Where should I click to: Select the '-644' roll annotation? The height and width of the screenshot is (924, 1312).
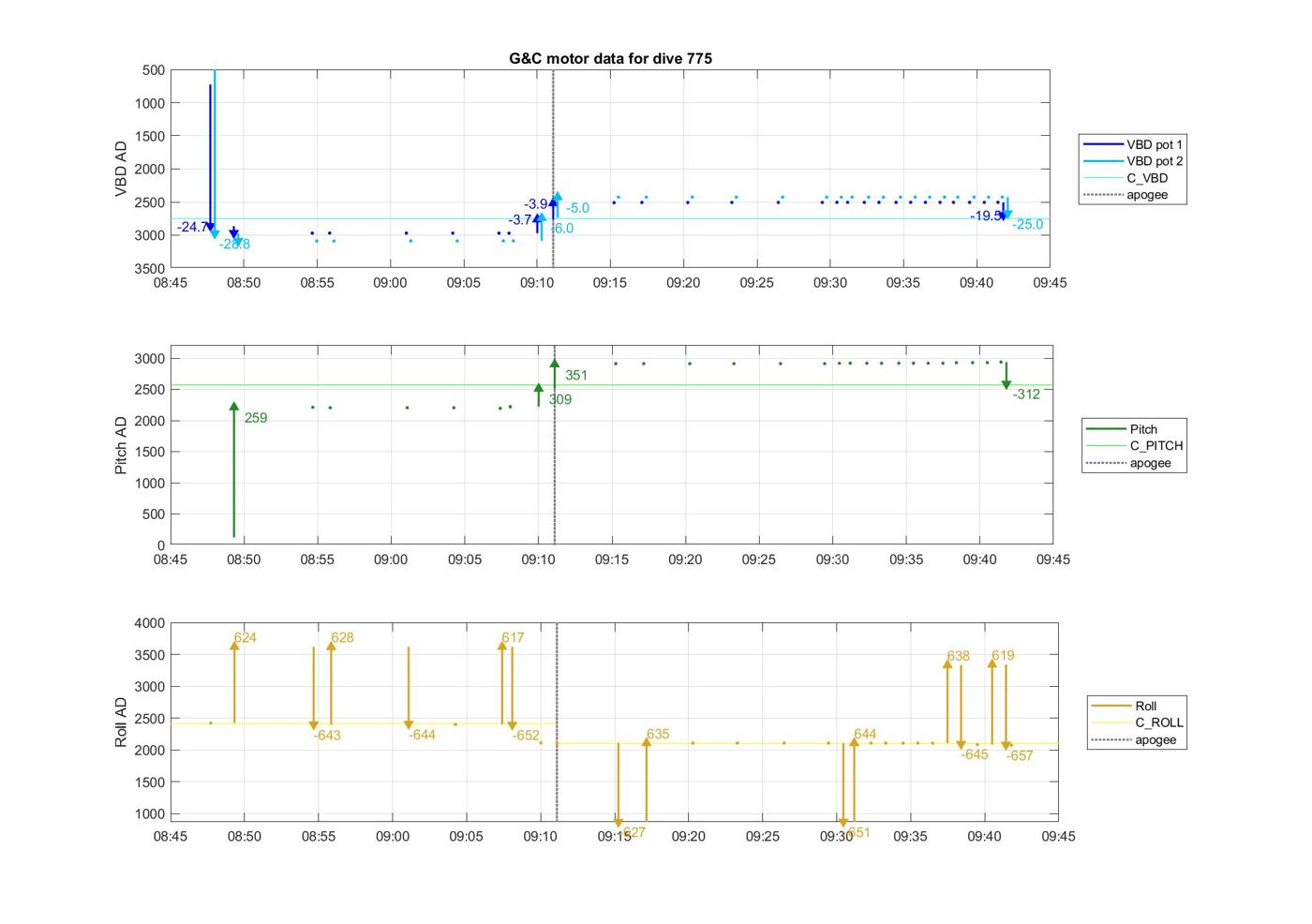pyautogui.click(x=422, y=735)
